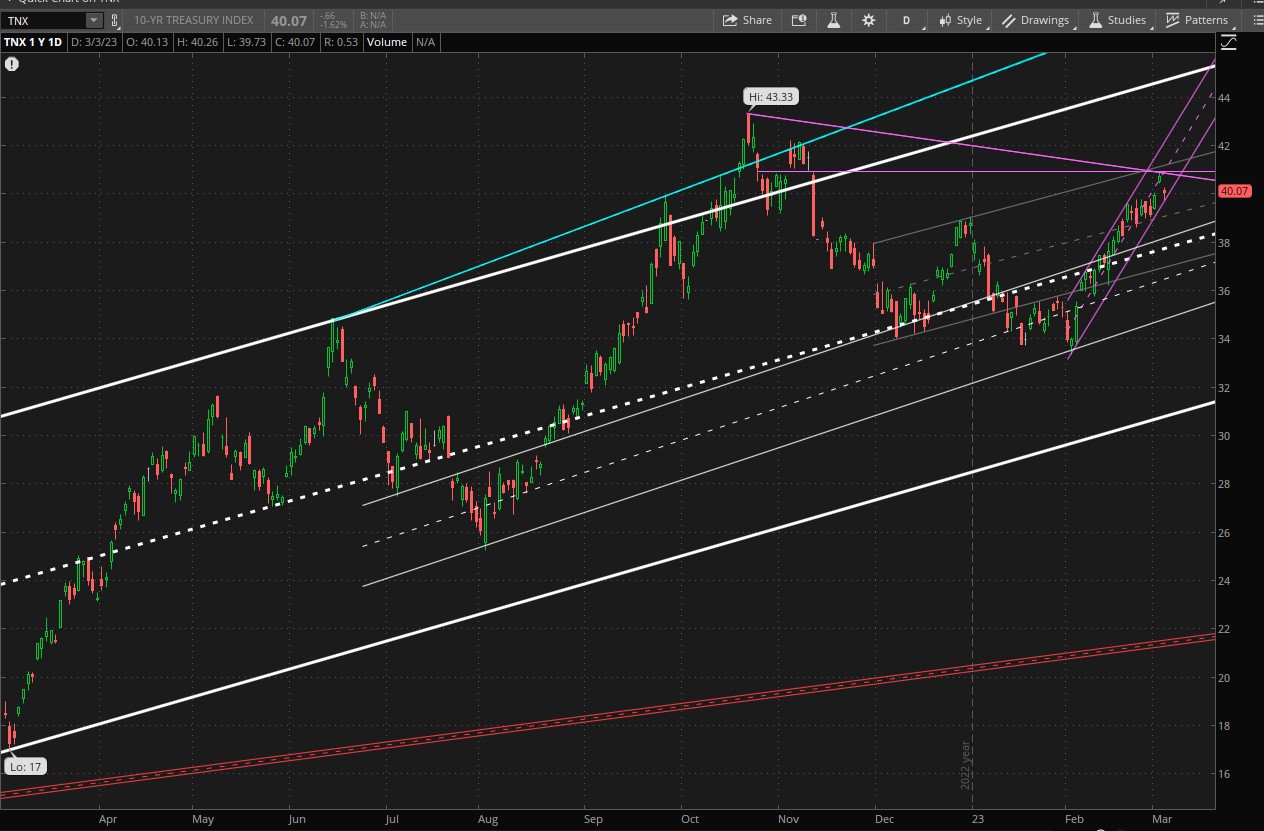Viewport: 1264px width, 831px height.
Task: Expand the Studies dropdown
Action: coord(1117,20)
